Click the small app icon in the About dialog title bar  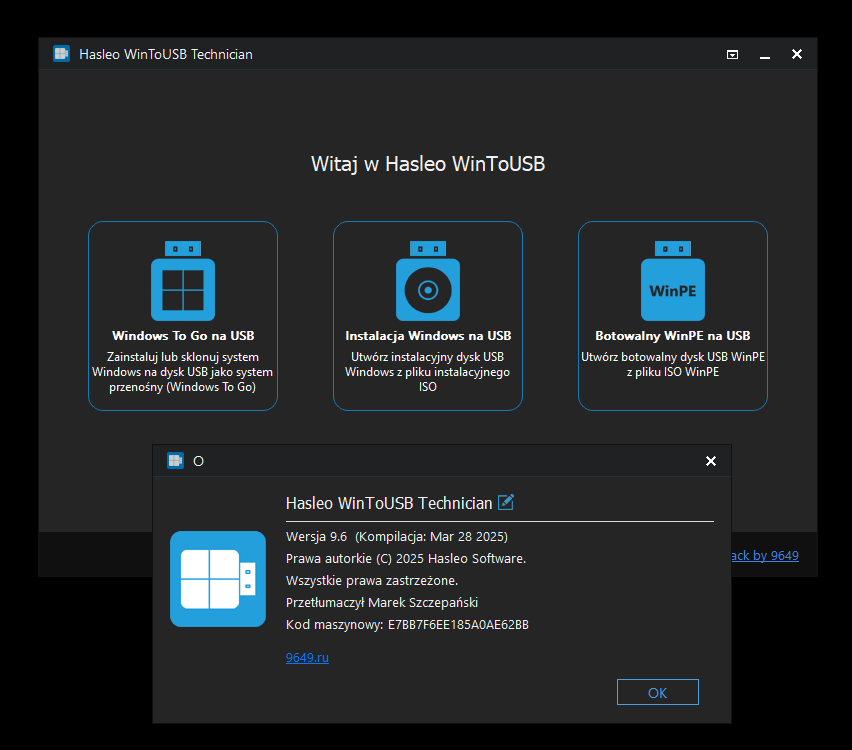pos(175,461)
